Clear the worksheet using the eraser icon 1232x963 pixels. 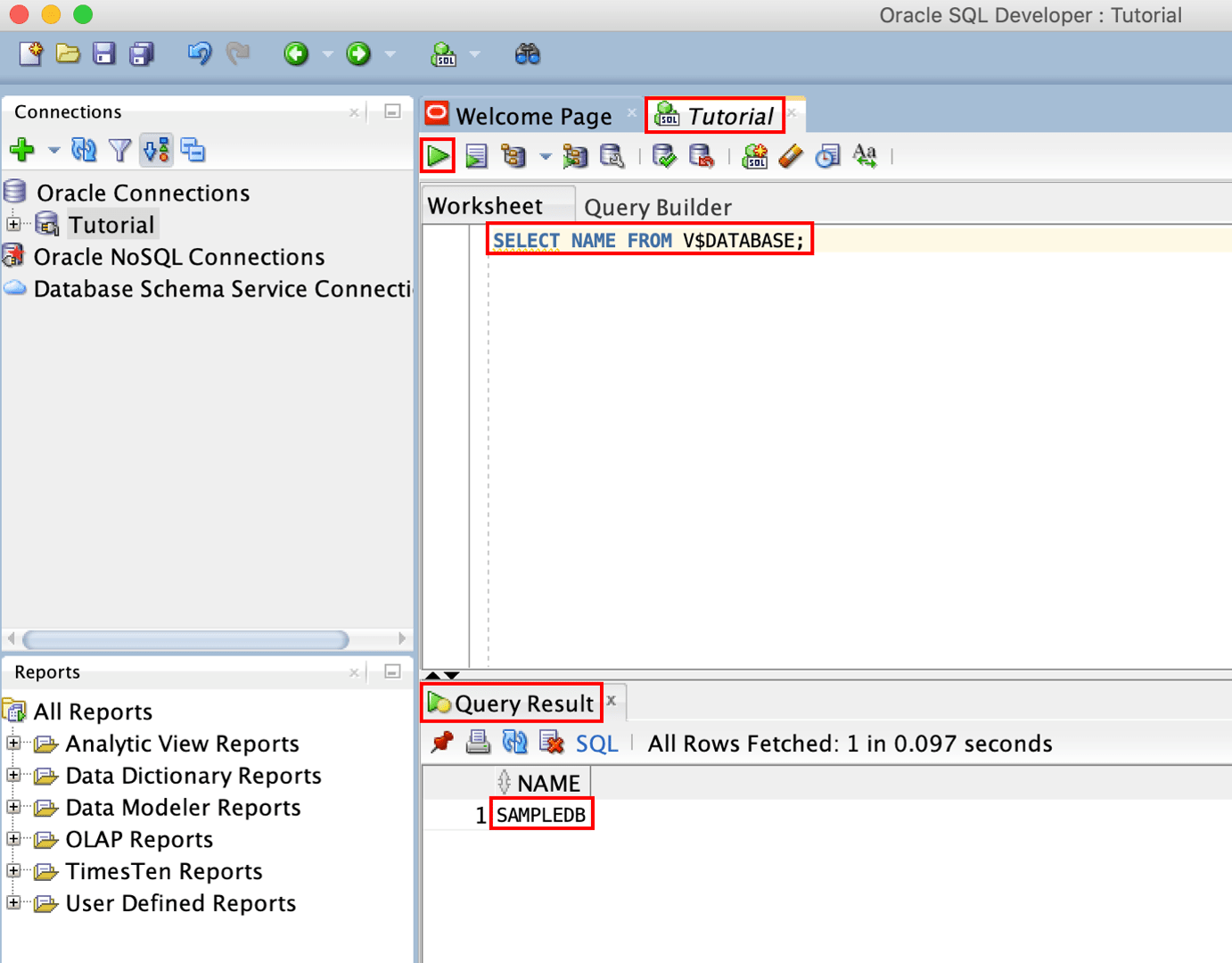click(x=791, y=156)
